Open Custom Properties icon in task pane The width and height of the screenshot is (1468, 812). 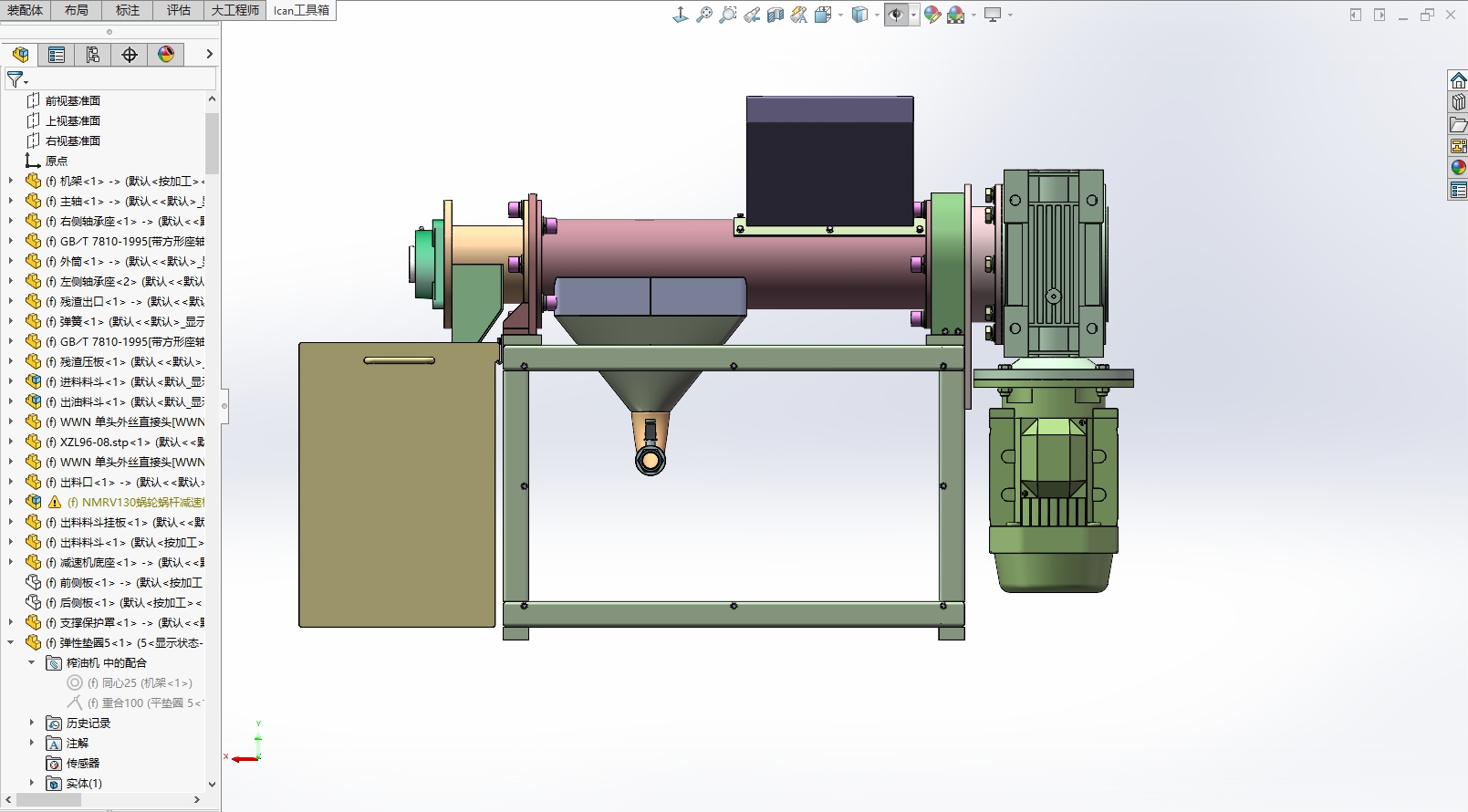(x=1458, y=190)
